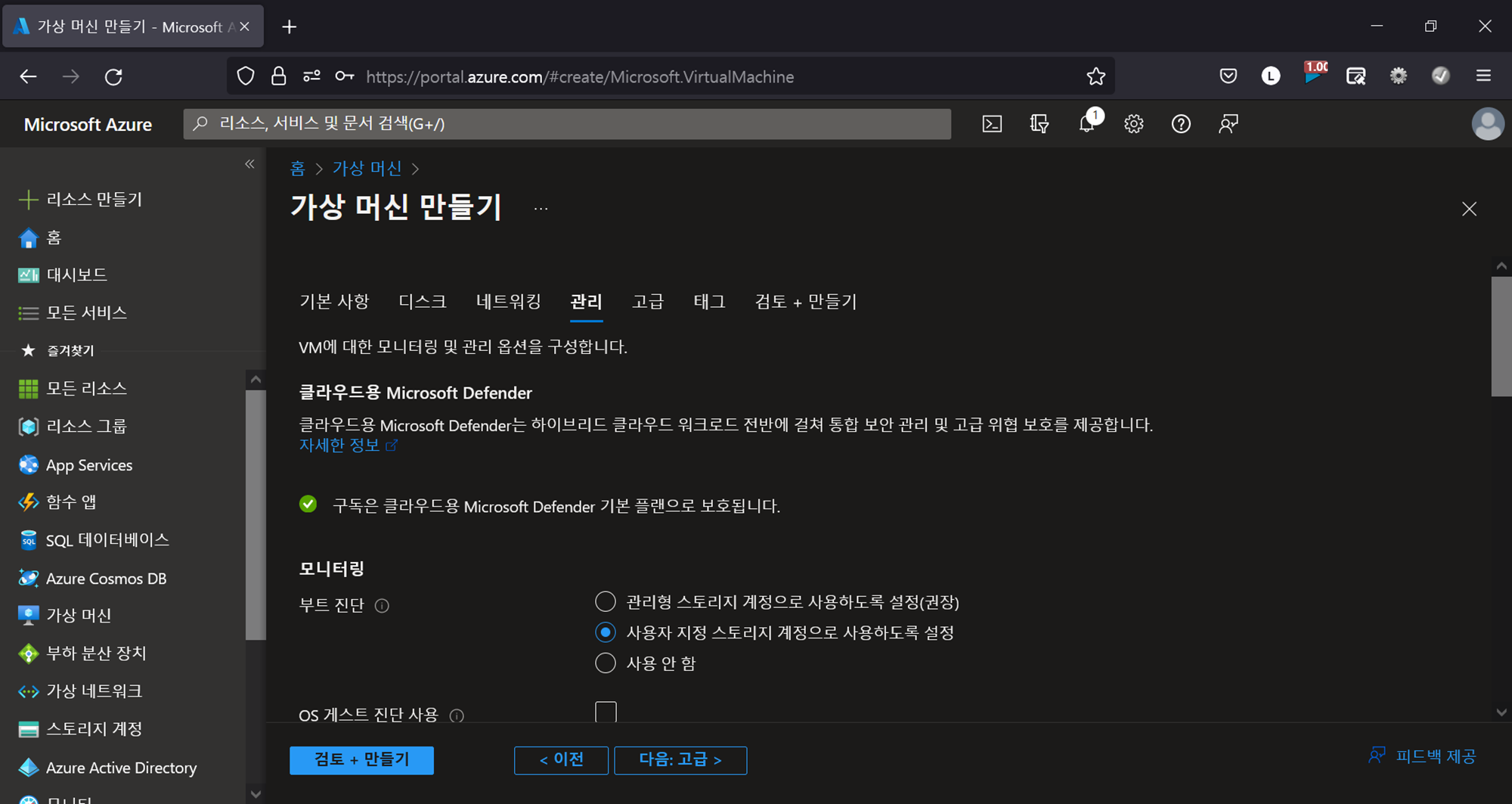1512x804 pixels.
Task: Reload the browser page
Action: click(113, 76)
